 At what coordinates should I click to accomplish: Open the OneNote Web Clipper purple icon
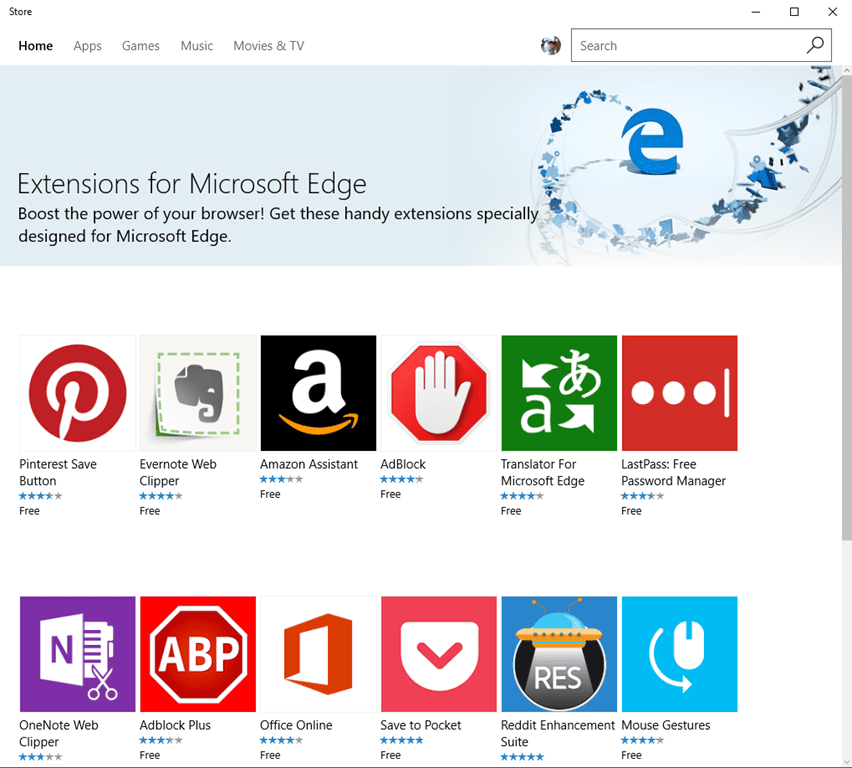(77, 654)
